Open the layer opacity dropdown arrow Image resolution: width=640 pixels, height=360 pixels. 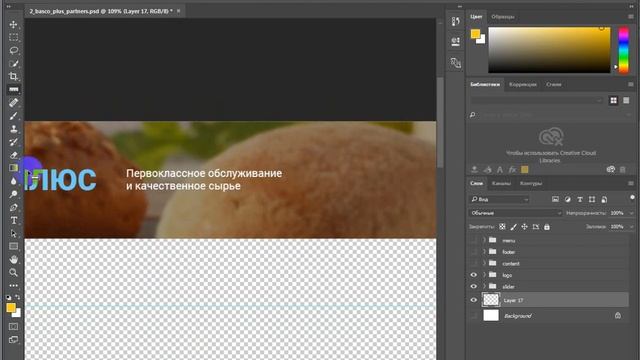[631, 213]
